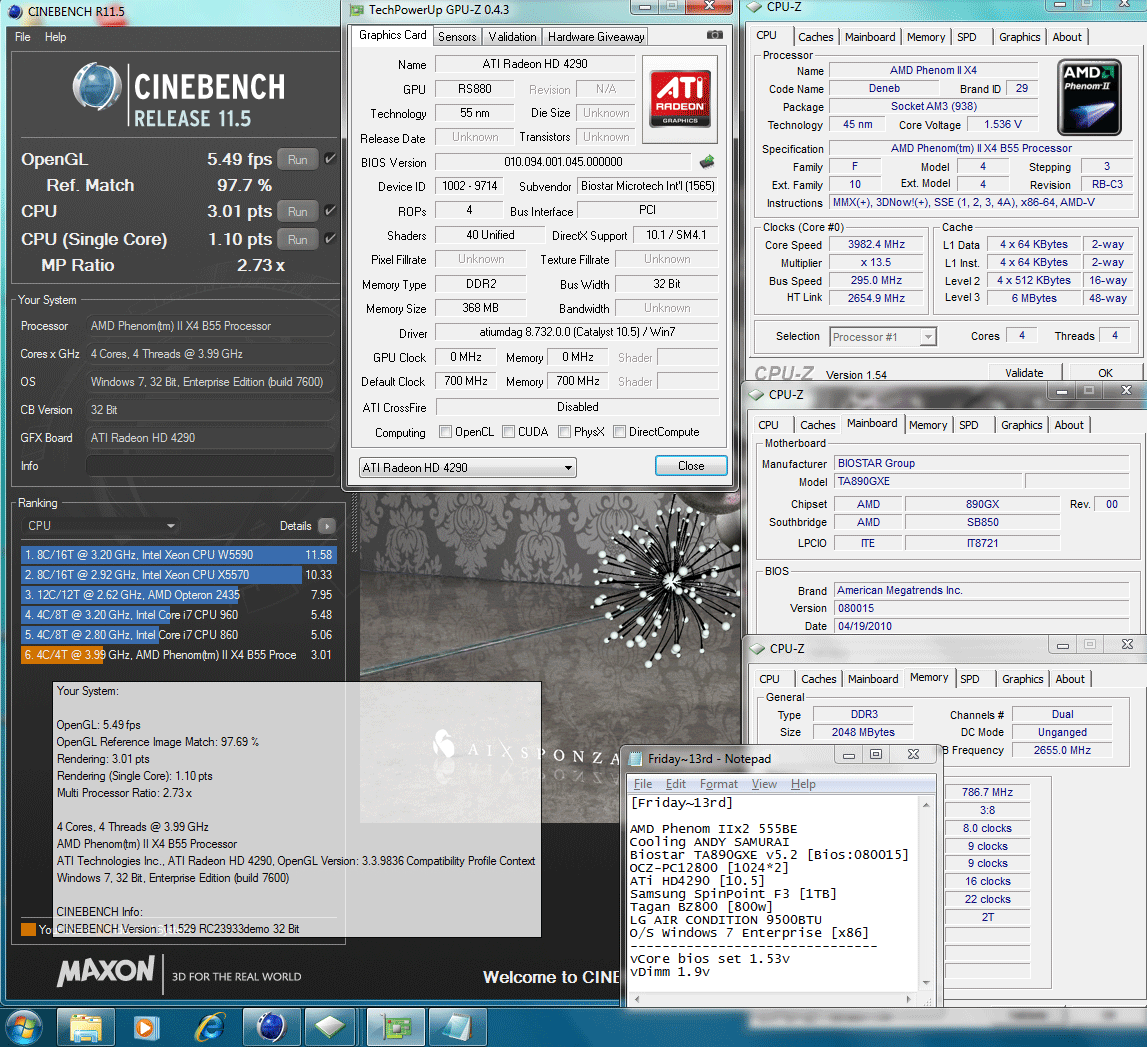Open Caches tab in CPU-Z processor window
Viewport: 1147px width, 1047px height.
click(816, 37)
